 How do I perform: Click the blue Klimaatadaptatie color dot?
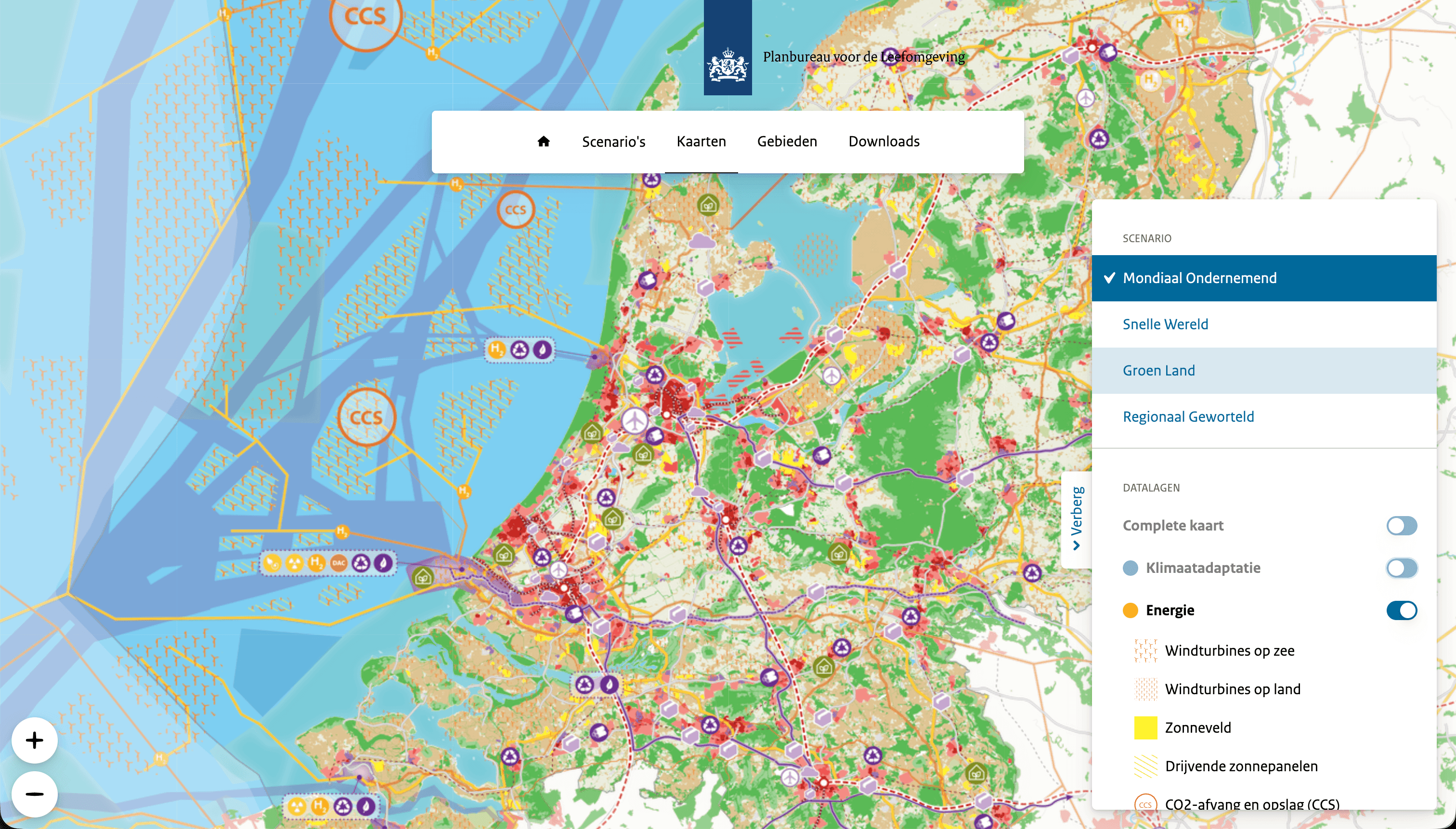[1130, 568]
